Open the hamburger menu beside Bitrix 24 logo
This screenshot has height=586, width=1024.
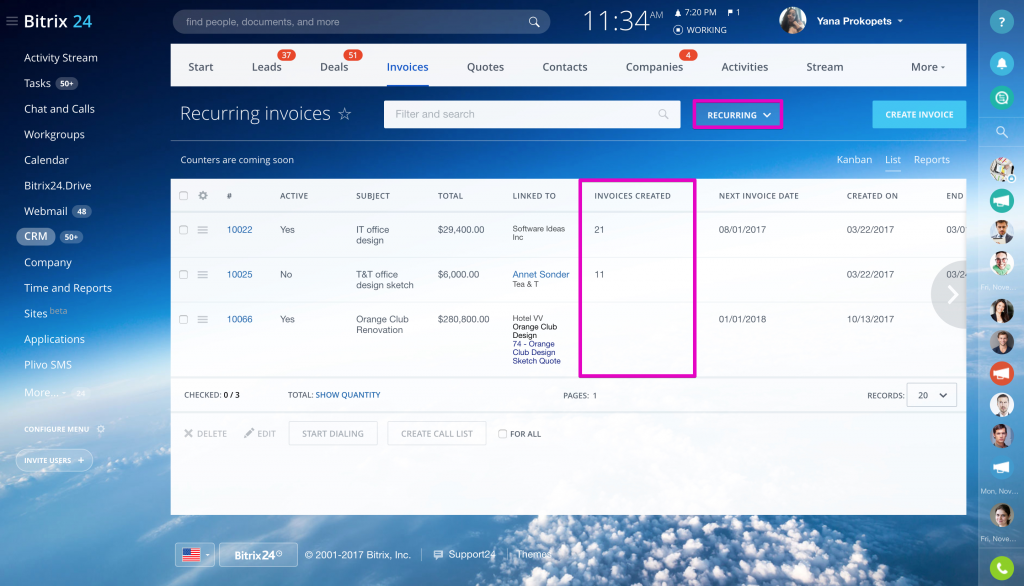point(12,22)
